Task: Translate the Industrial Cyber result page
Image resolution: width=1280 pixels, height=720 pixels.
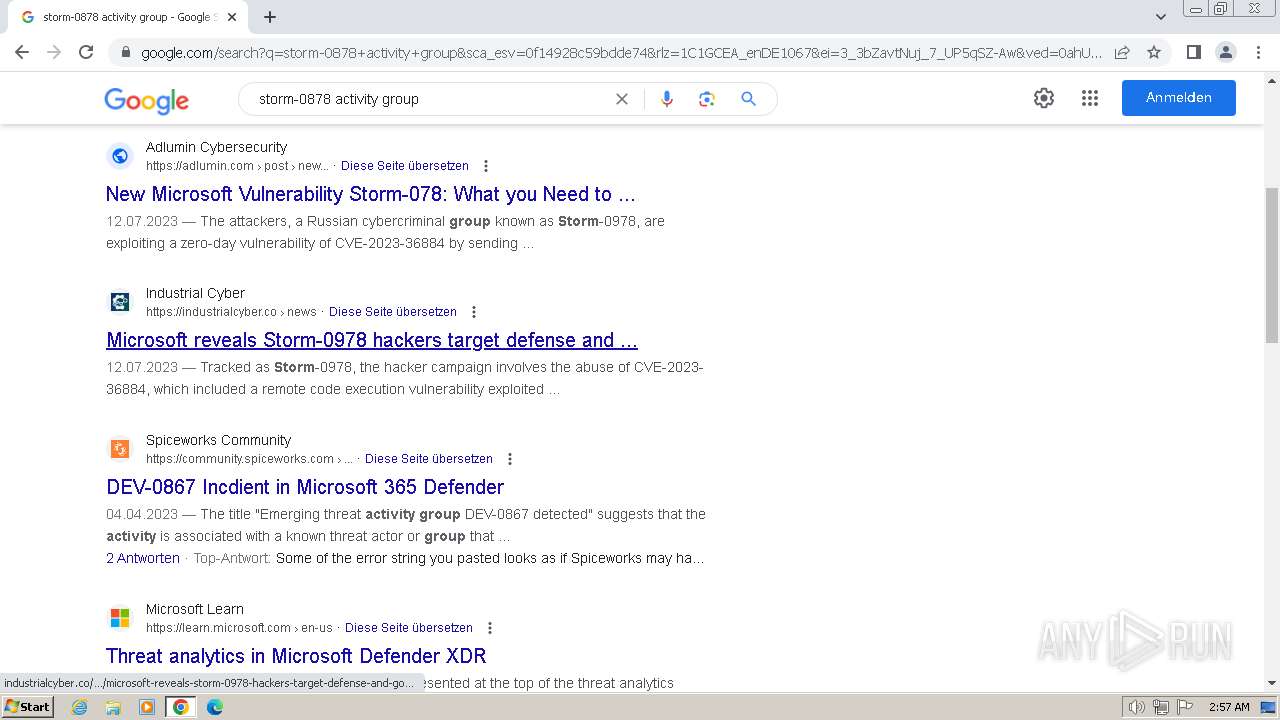Action: coord(392,312)
